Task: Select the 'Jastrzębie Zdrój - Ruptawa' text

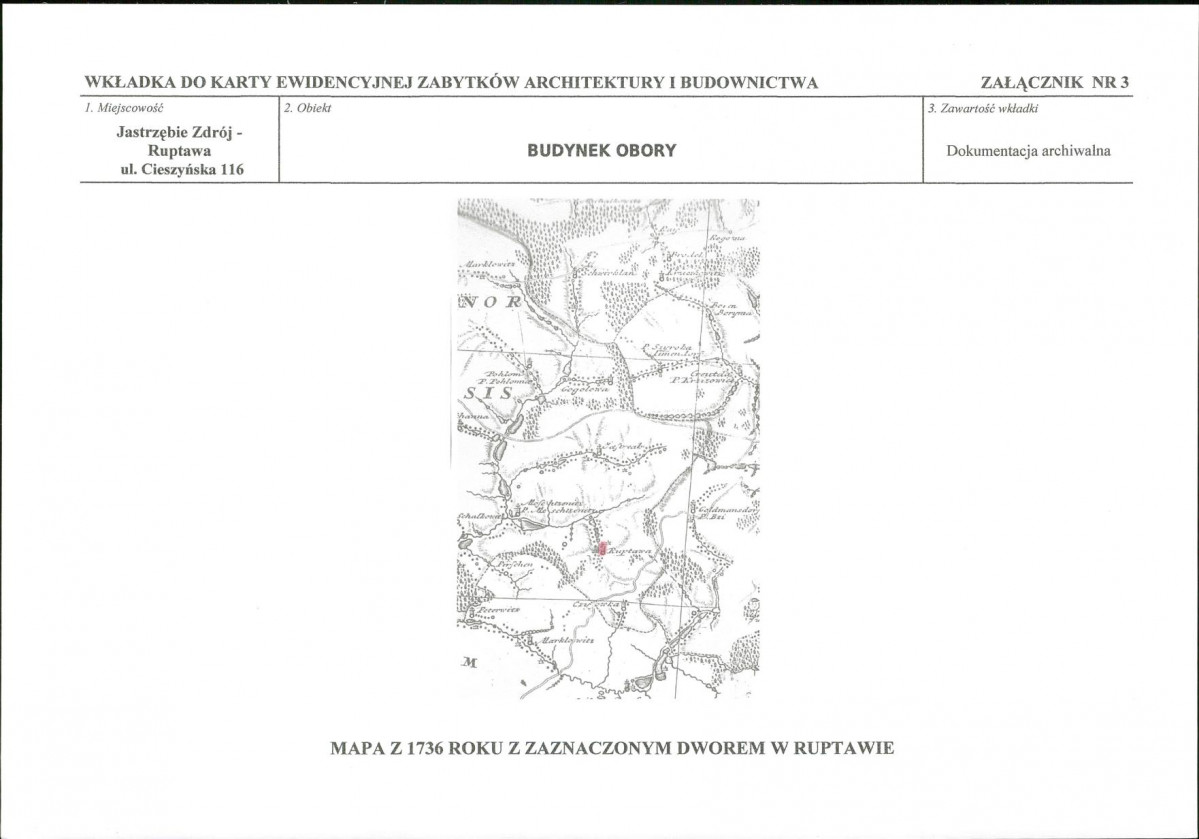Action: (x=180, y=141)
